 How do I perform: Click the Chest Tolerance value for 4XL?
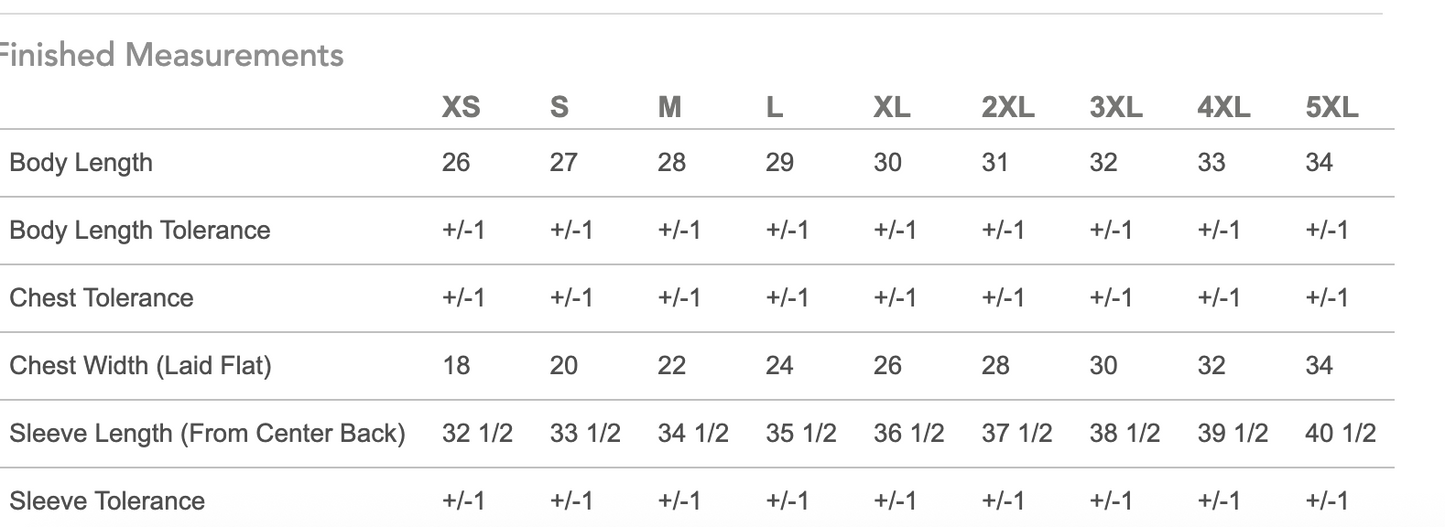point(1218,298)
